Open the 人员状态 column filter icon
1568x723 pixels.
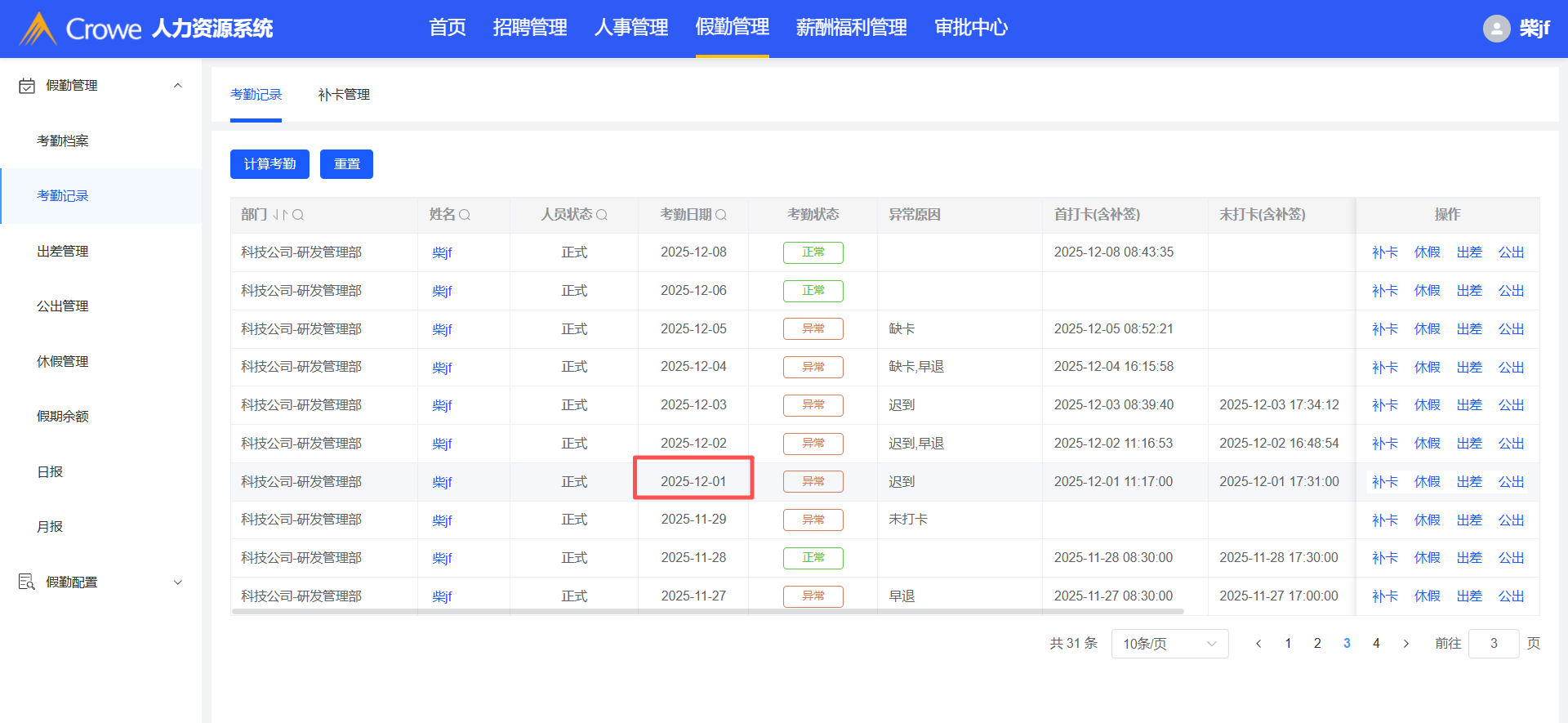pos(602,215)
